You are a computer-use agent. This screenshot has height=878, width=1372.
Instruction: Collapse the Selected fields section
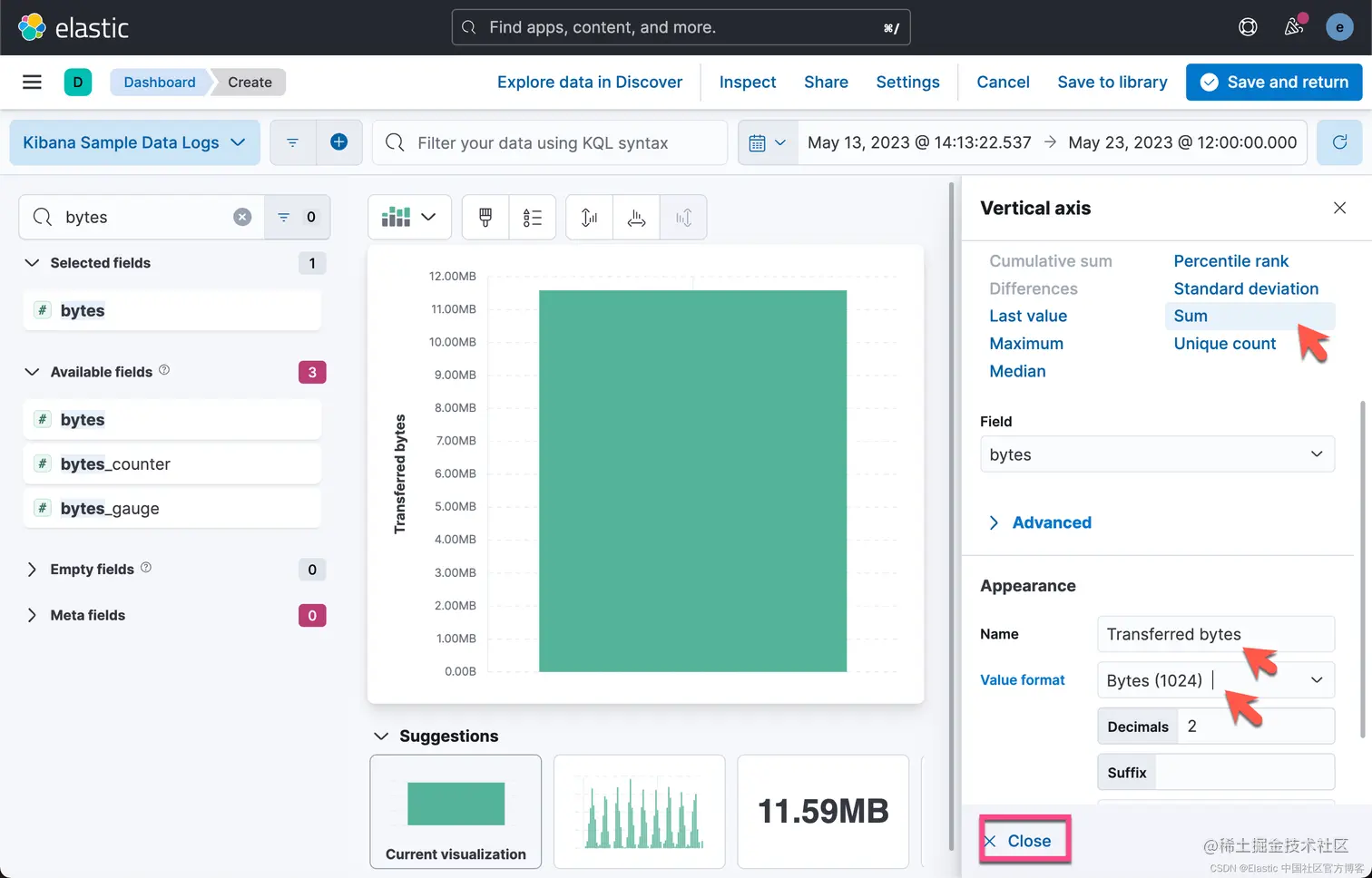coord(32,263)
